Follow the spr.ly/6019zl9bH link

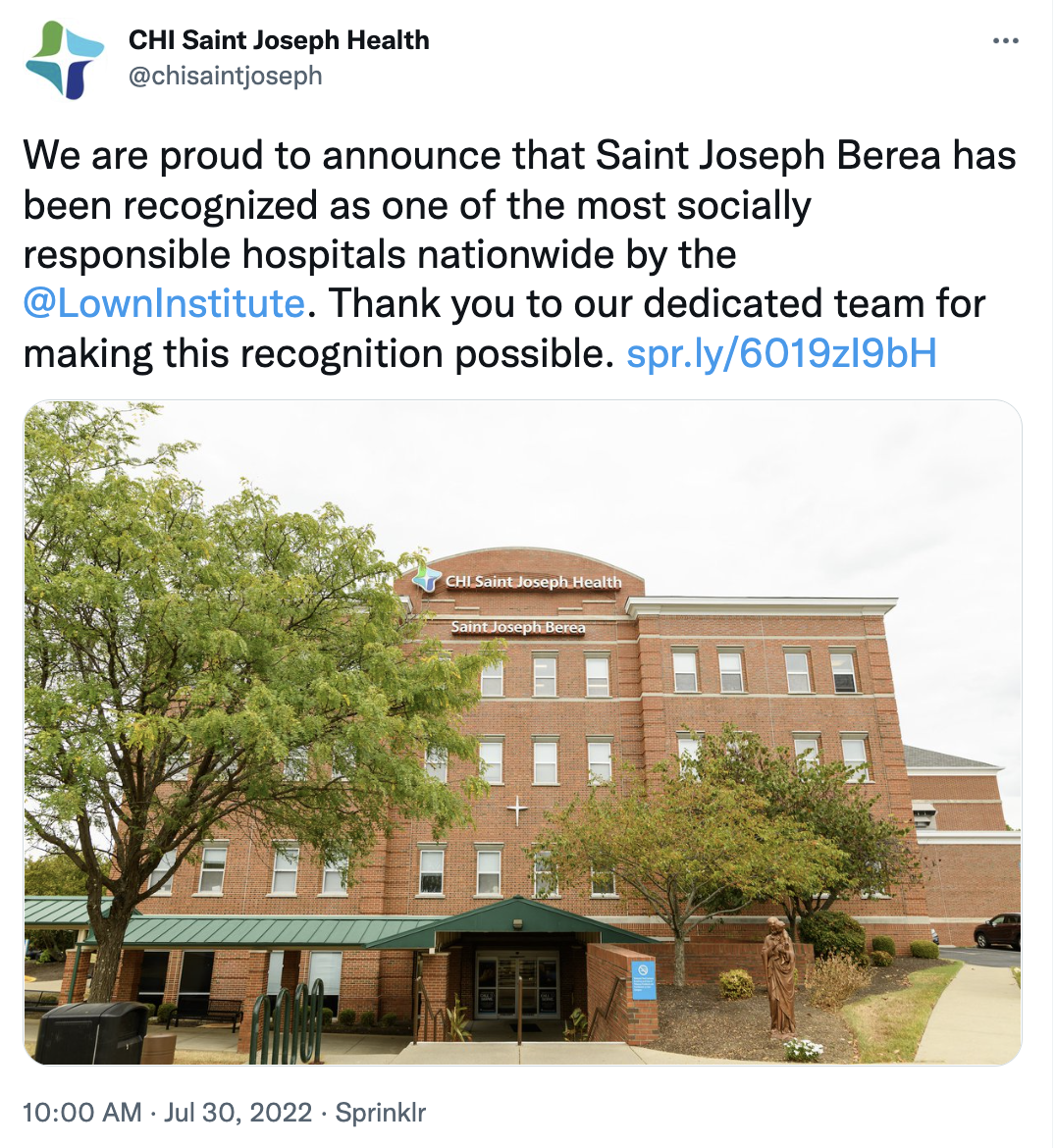[x=781, y=352]
